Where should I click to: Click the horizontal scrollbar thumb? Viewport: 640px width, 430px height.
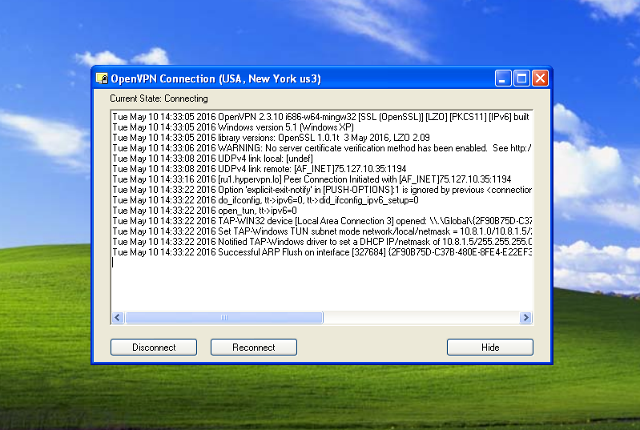coord(224,317)
